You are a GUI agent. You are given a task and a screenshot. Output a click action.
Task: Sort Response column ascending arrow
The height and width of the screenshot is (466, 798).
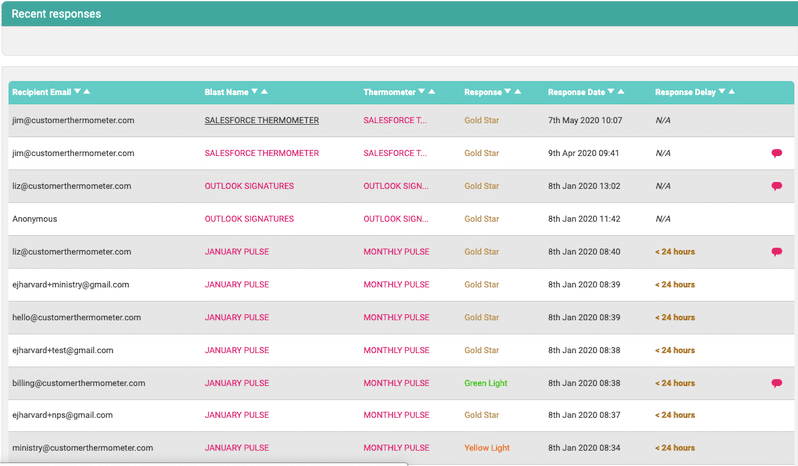pyautogui.click(x=518, y=92)
